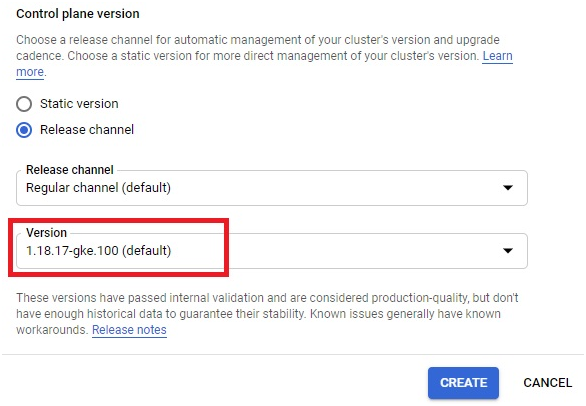Click the blue CREATE button

click(463, 382)
